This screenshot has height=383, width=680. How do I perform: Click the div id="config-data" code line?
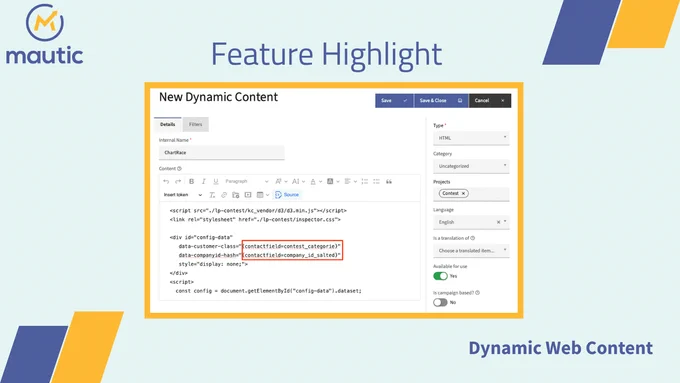(x=201, y=237)
